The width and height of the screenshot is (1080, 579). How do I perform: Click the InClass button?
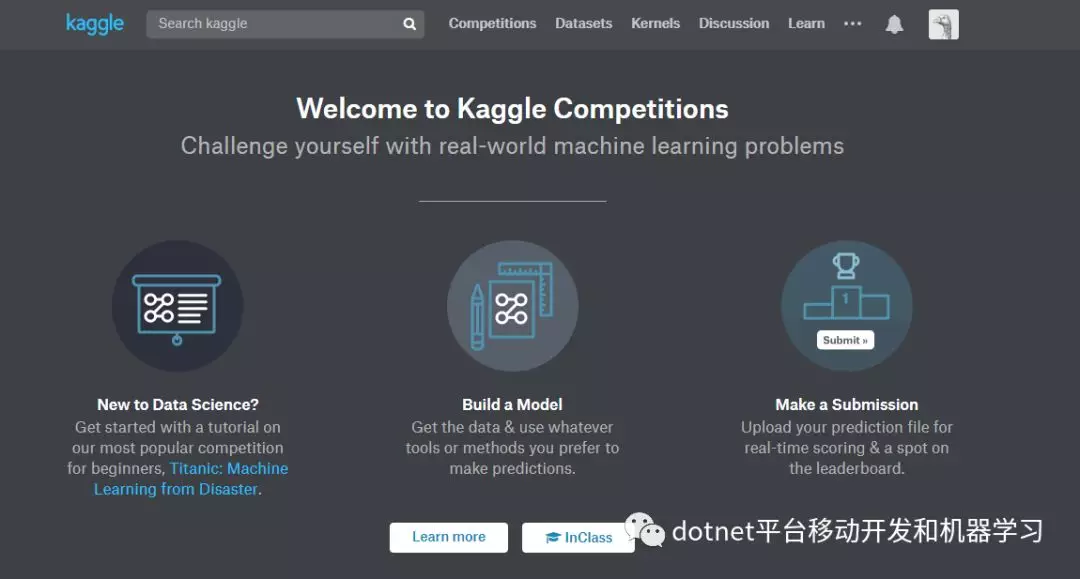pyautogui.click(x=578, y=537)
